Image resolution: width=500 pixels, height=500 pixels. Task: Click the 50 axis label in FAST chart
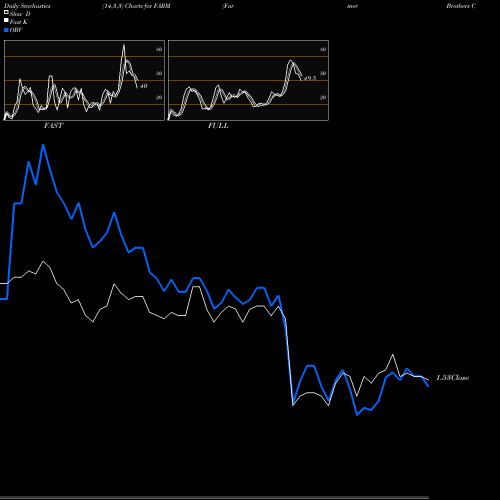click(x=159, y=73)
